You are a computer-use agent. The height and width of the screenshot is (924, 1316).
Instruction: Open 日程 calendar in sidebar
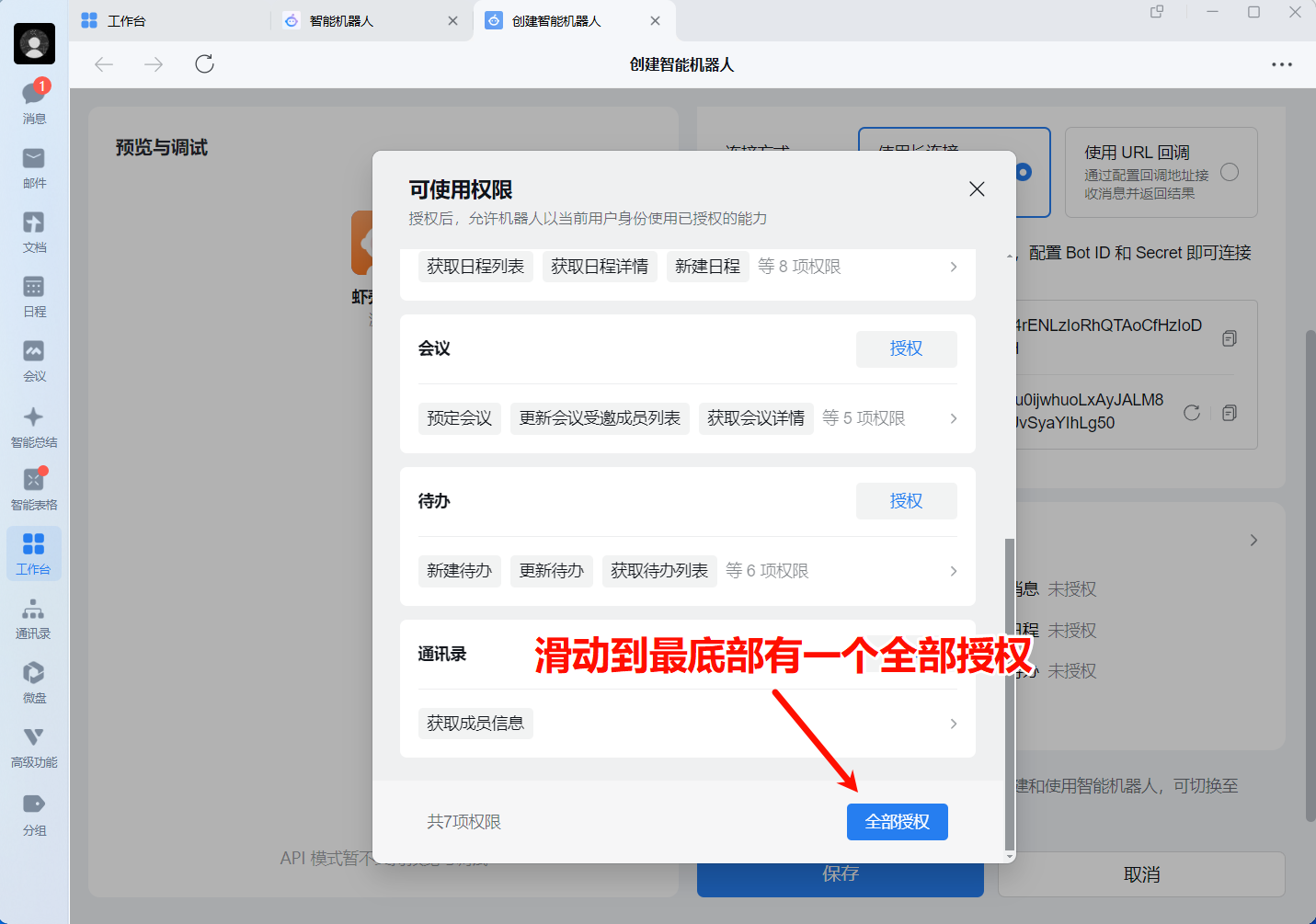click(x=34, y=297)
